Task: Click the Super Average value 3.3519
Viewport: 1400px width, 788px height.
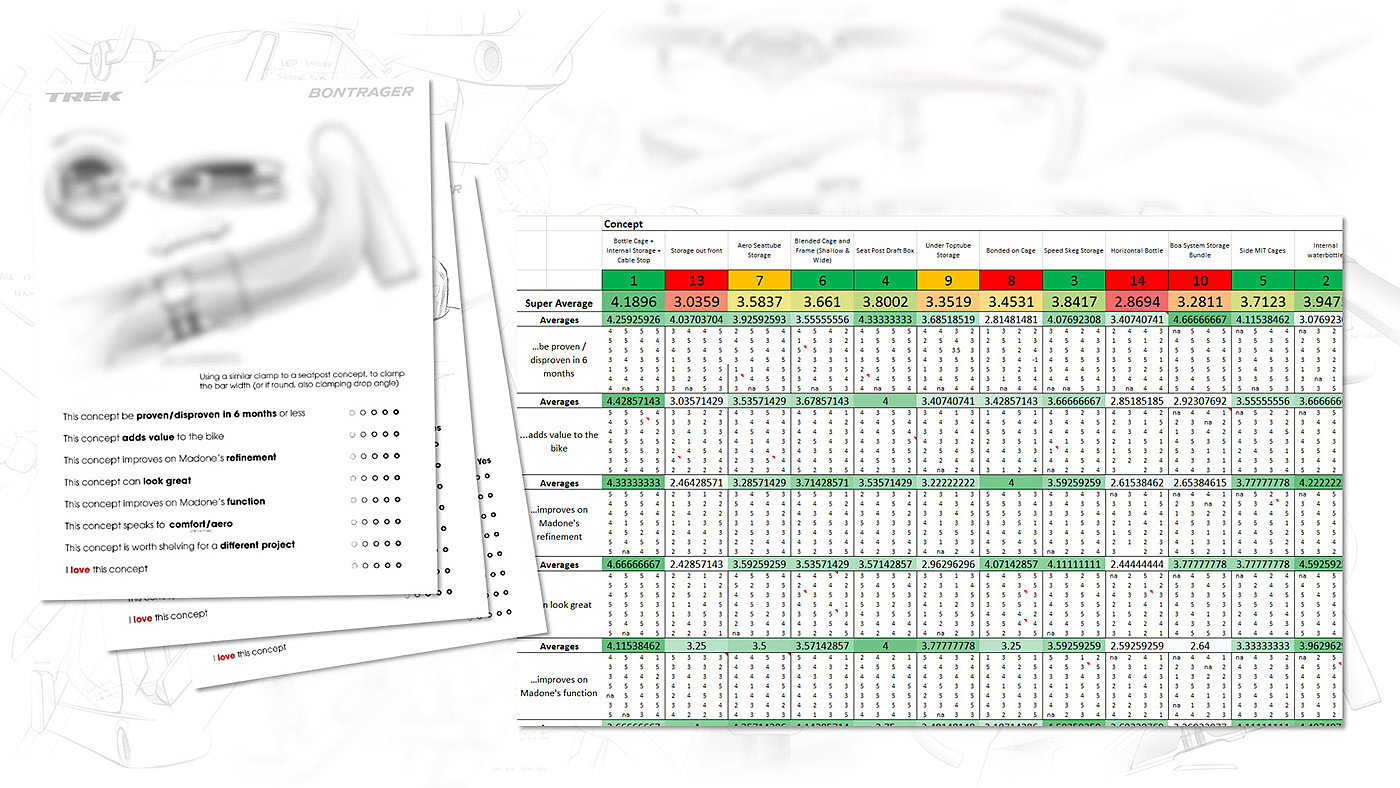Action: point(948,302)
